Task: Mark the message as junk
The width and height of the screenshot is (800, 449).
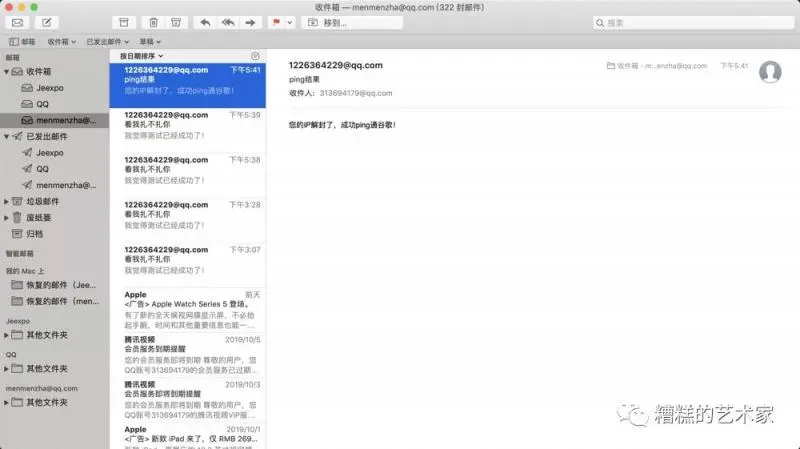Action: pyautogui.click(x=176, y=22)
